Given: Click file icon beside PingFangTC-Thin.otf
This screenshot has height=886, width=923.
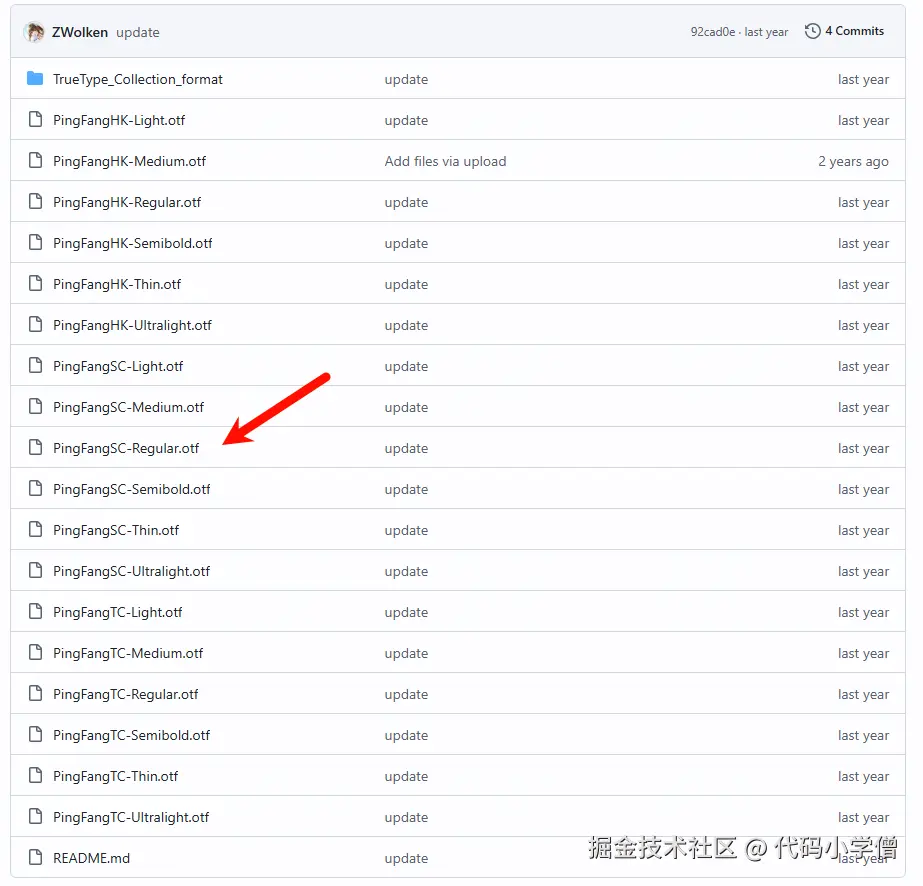Looking at the screenshot, I should (35, 775).
